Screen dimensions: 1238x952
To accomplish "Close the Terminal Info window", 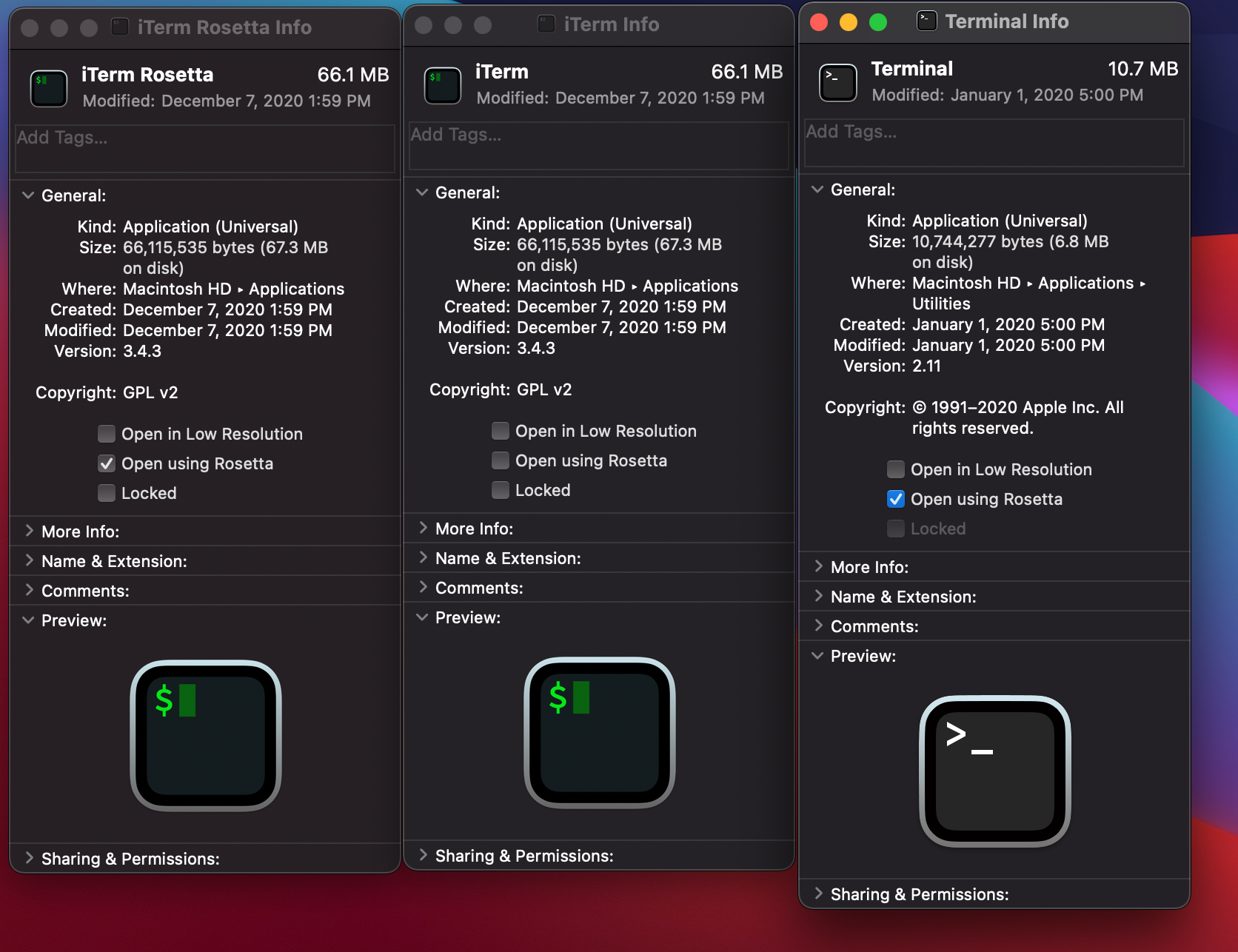I will coord(819,22).
